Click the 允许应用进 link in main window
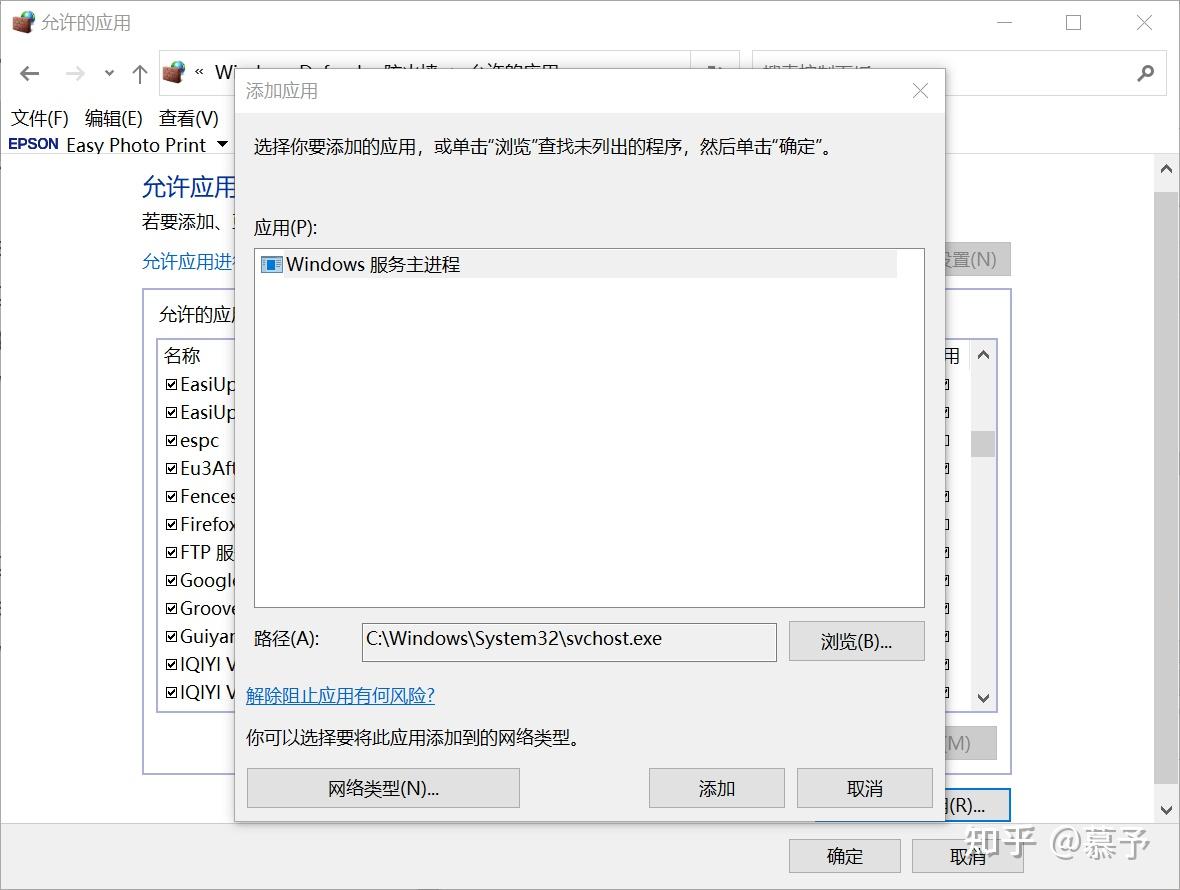Screen dimensions: 1180x890 click(188, 261)
